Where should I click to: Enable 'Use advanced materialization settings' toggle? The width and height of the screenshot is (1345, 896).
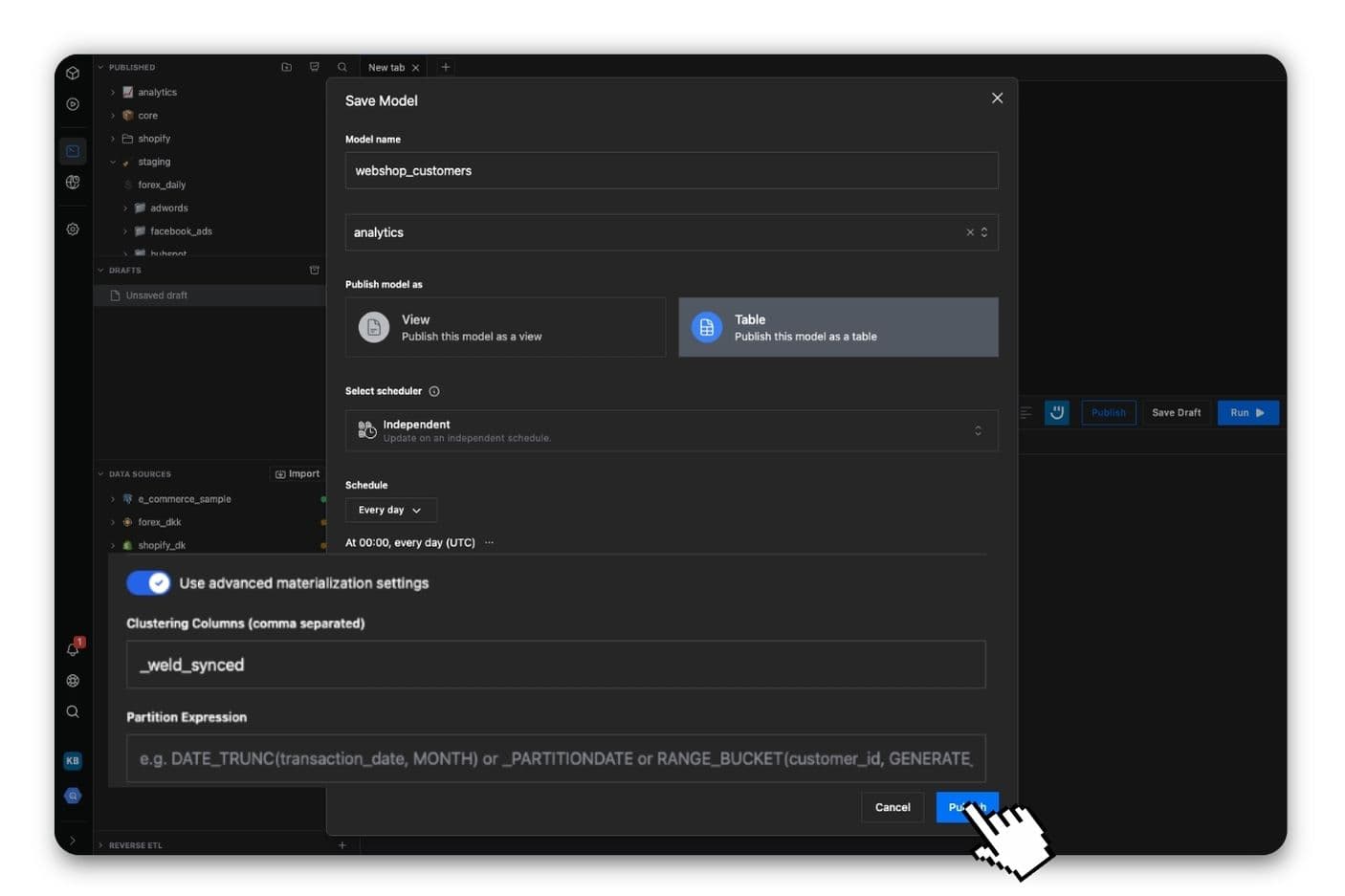(x=148, y=582)
